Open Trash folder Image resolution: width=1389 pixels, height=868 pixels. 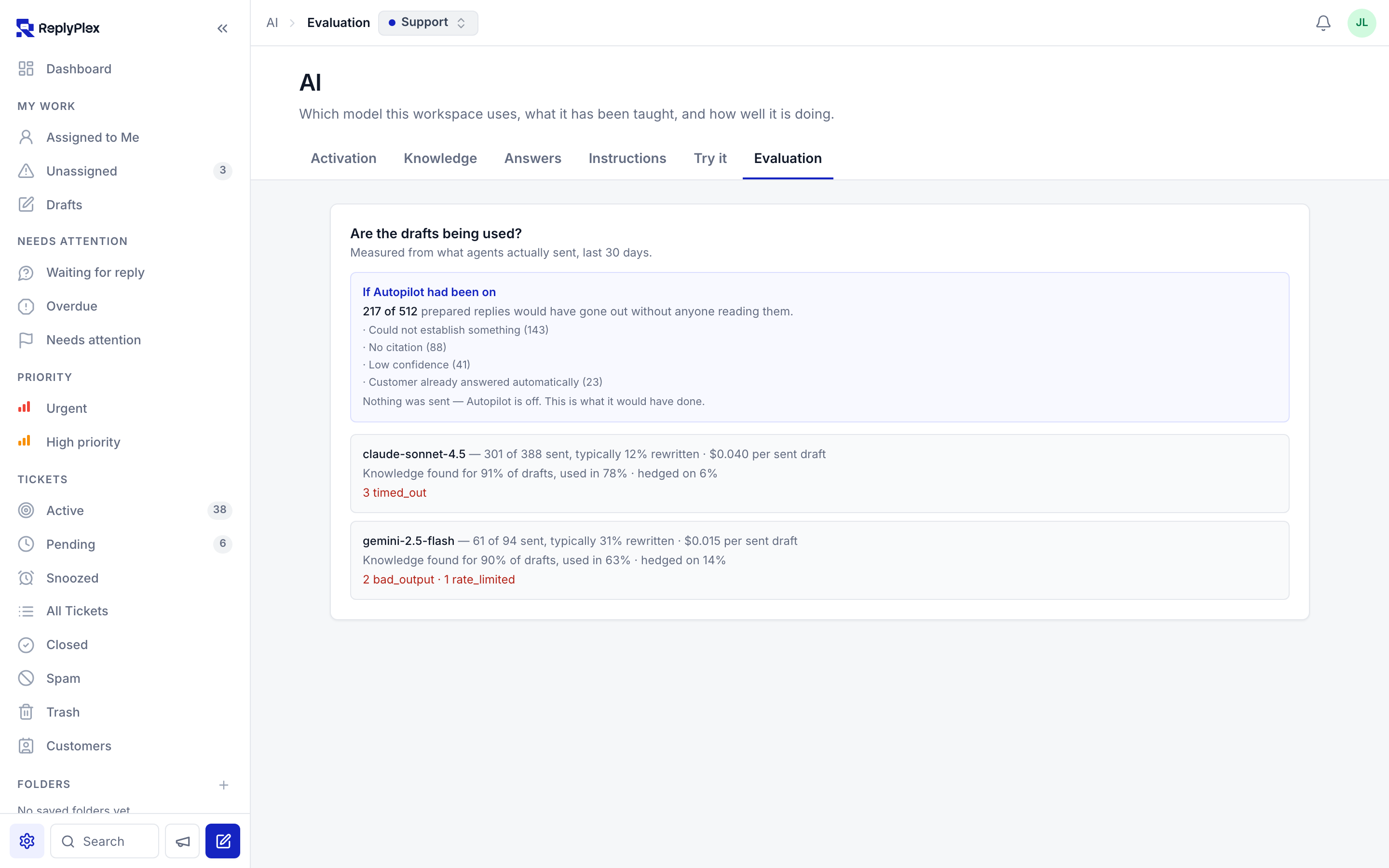point(125,712)
